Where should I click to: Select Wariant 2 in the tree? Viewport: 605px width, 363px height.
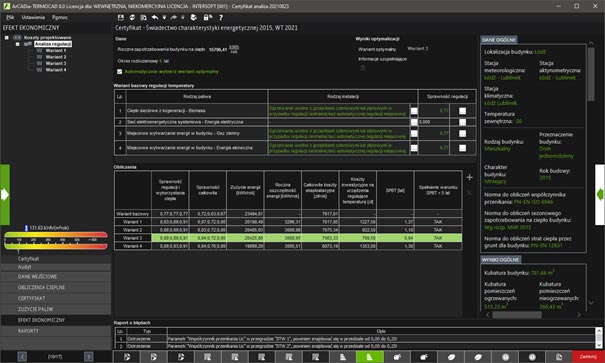pyautogui.click(x=56, y=57)
